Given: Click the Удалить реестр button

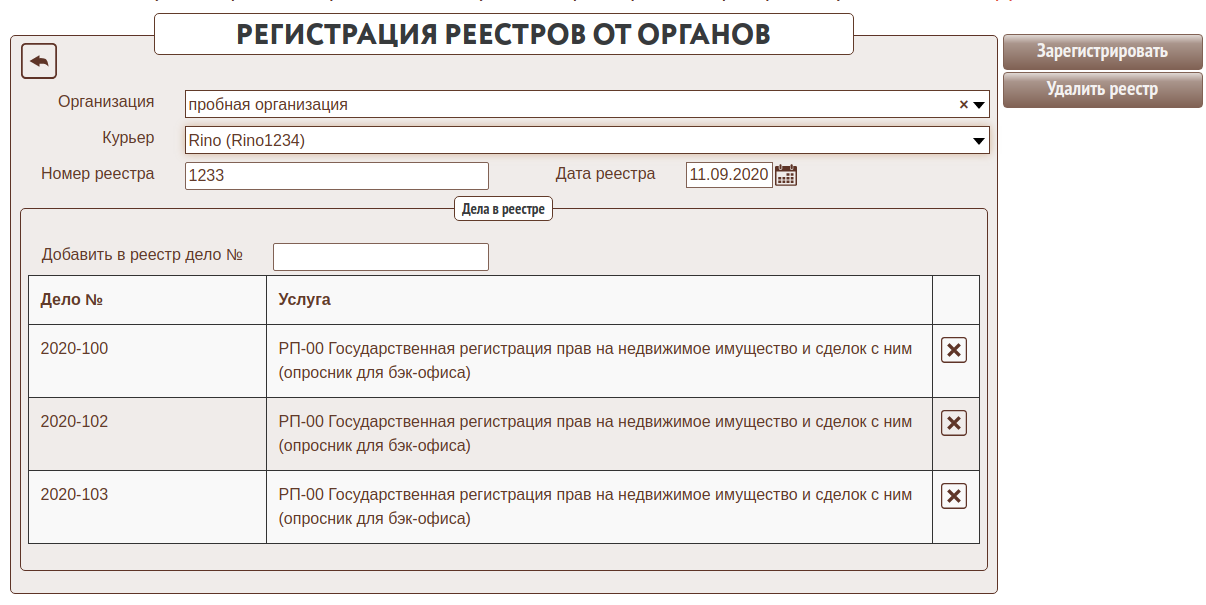Looking at the screenshot, I should (1102, 89).
